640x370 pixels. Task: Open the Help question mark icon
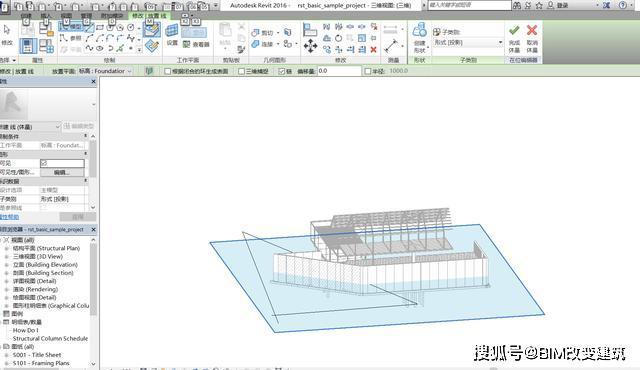click(622, 5)
